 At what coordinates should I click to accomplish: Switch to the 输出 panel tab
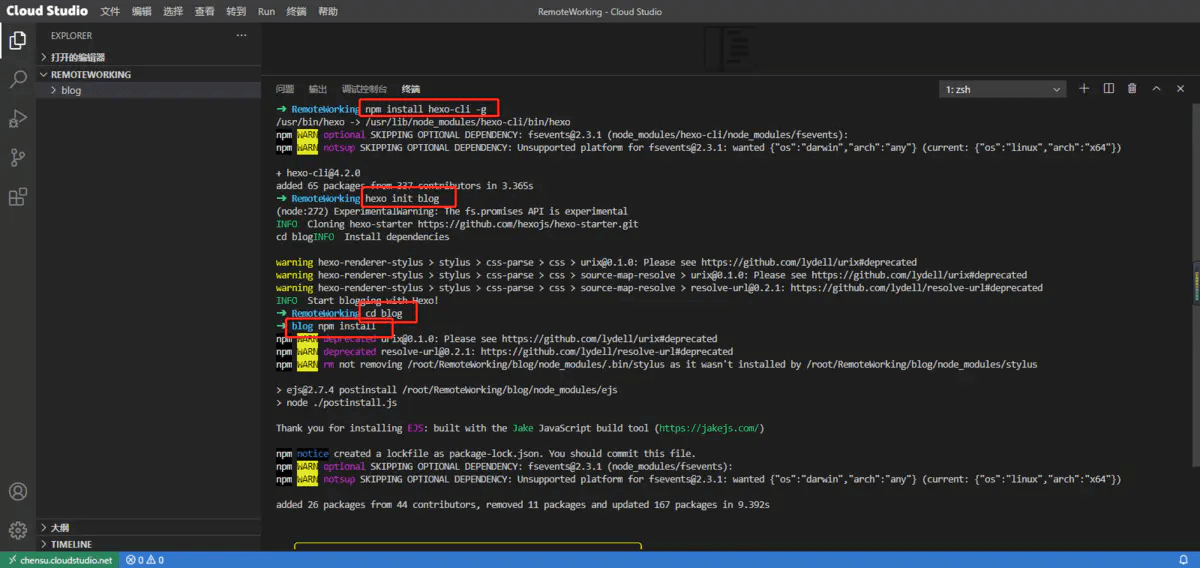[318, 89]
